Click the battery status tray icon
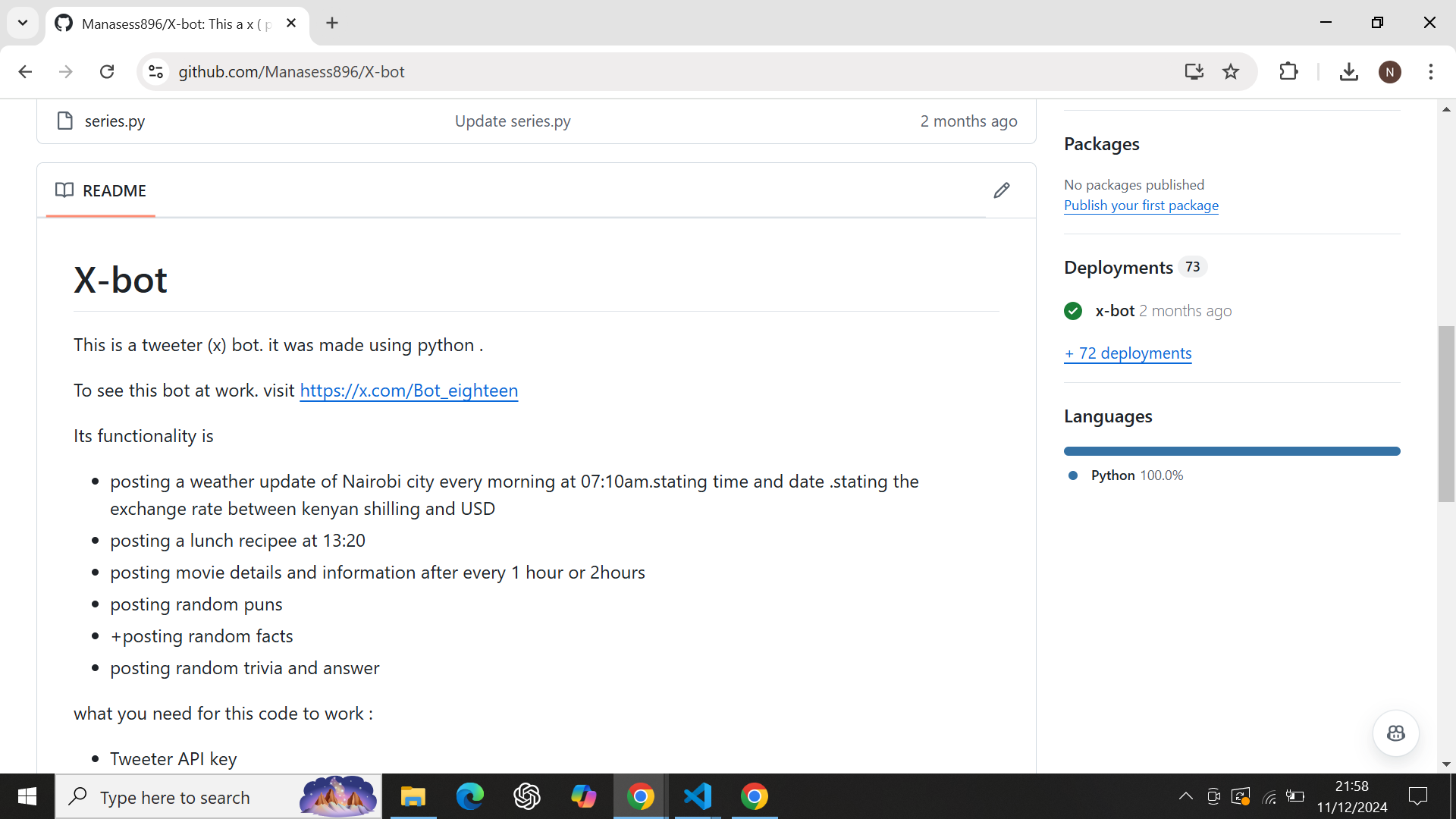 pos(1295,796)
